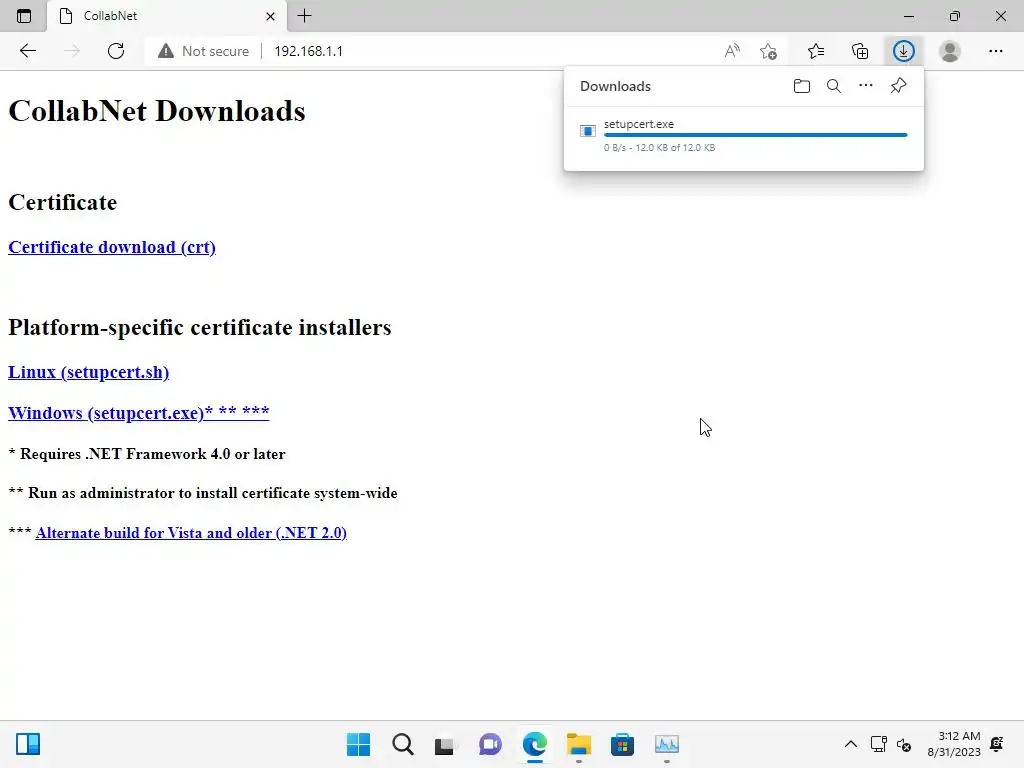Screen dimensions: 1024x768
Task: Click the Windows (setupcert.exe) link
Action: pos(138,413)
